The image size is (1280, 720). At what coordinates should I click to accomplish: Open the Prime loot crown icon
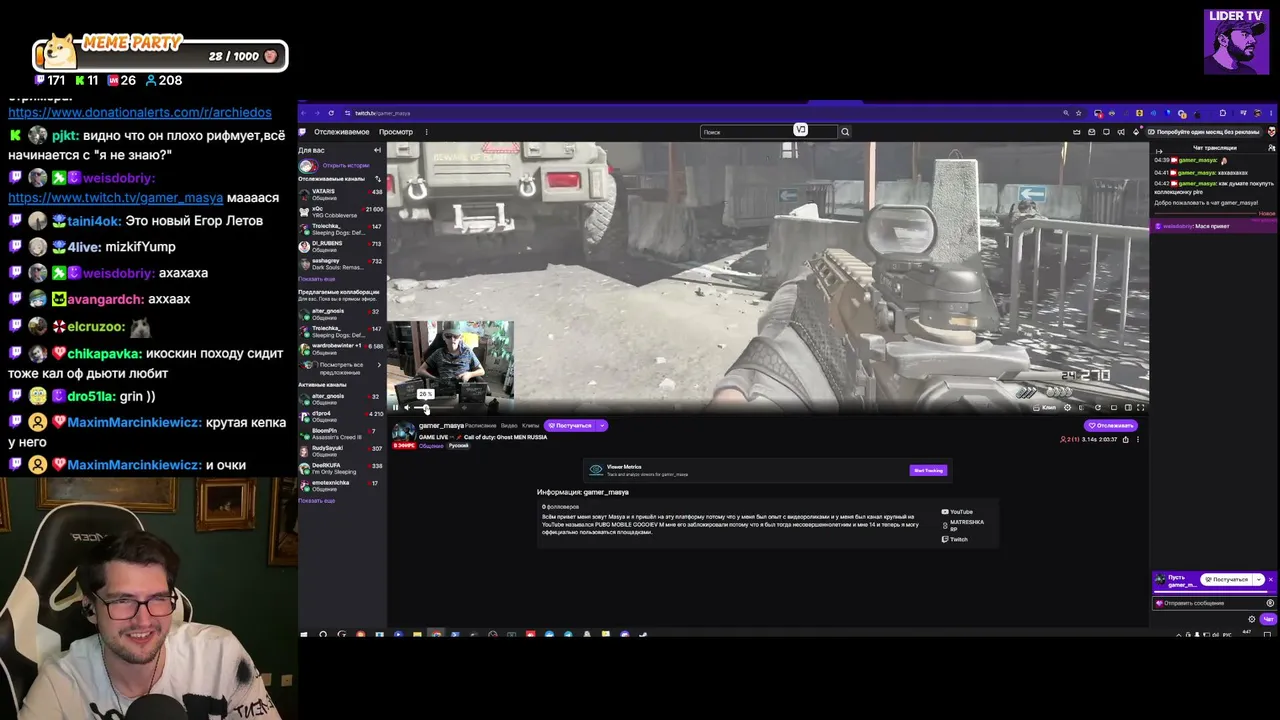pos(1077,132)
